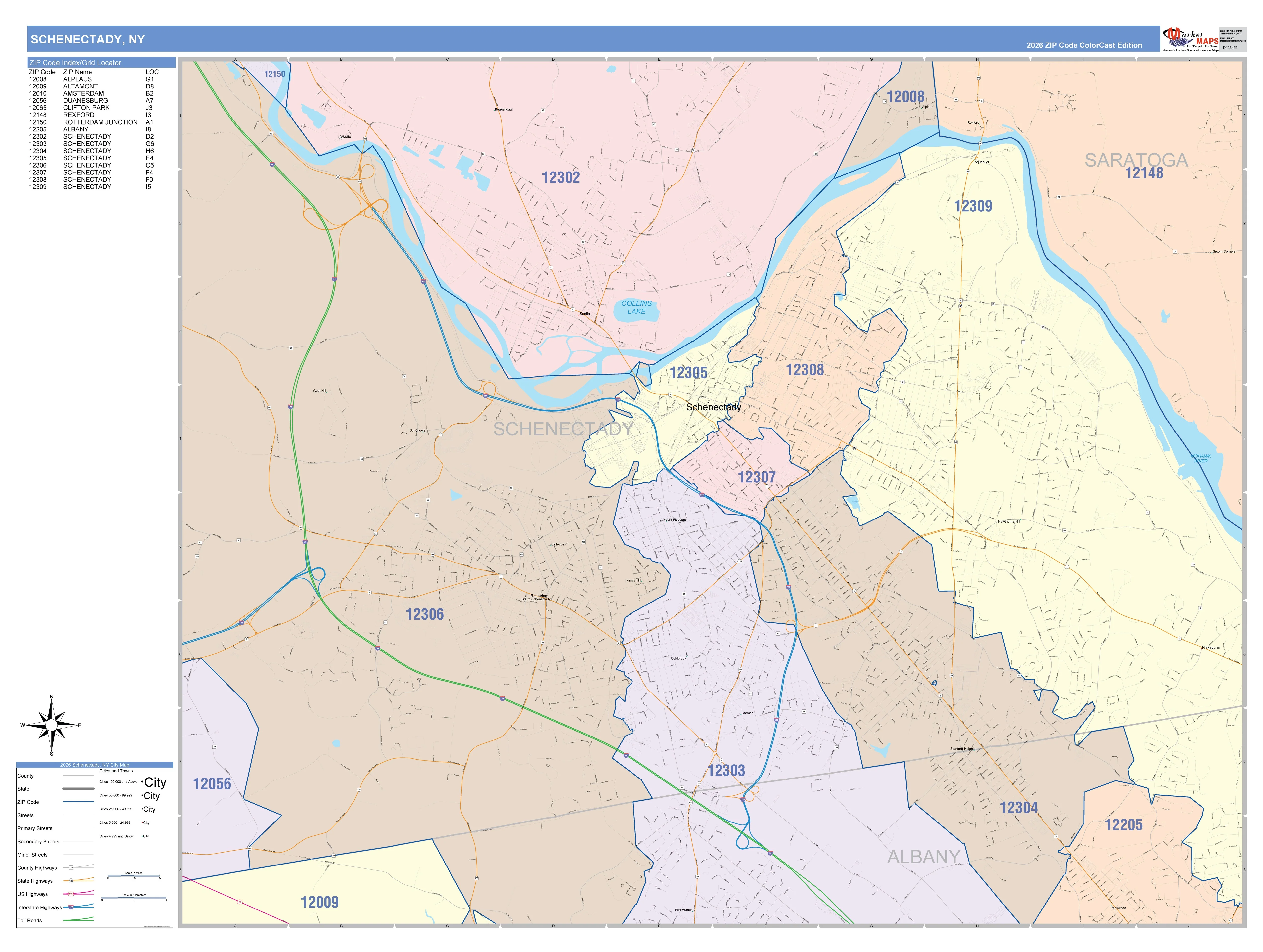The height and width of the screenshot is (952, 1263).
Task: Click the 12056 label on the map
Action: click(x=212, y=784)
